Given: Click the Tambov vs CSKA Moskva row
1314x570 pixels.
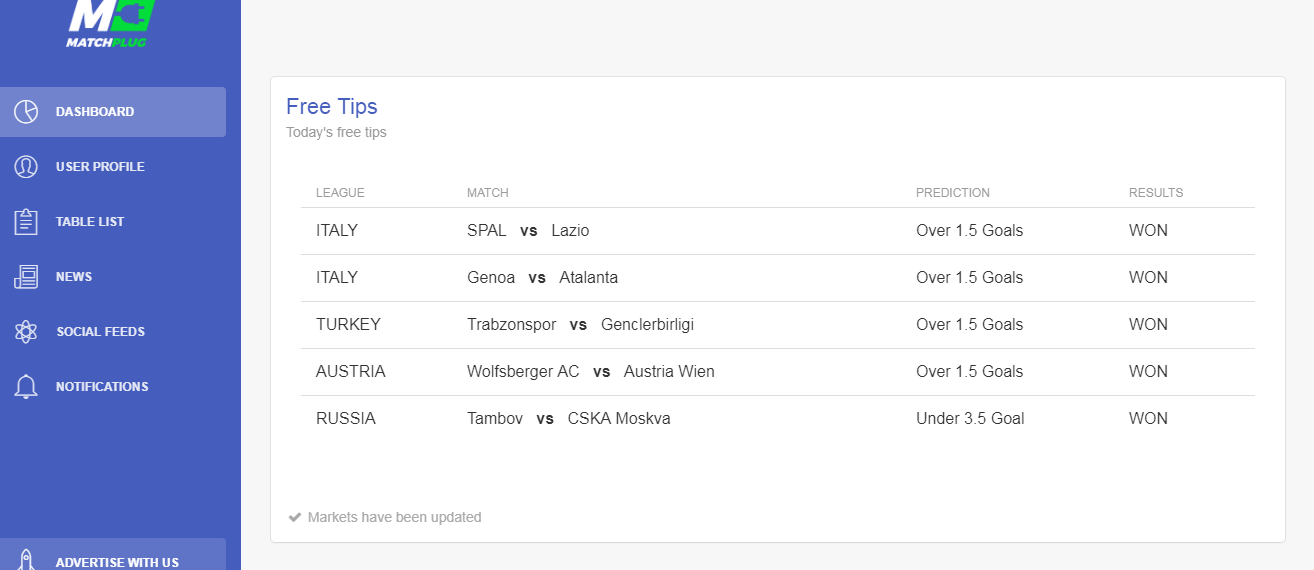Looking at the screenshot, I should [568, 419].
